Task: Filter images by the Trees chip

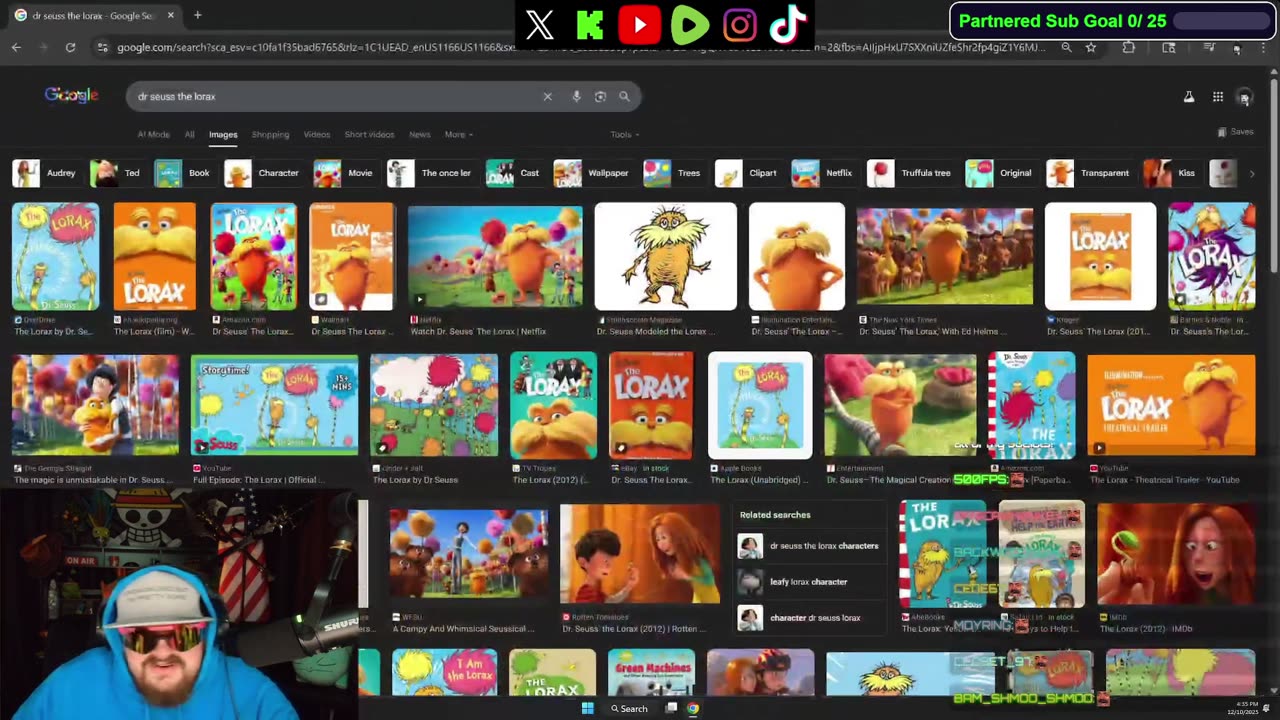Action: [x=673, y=173]
